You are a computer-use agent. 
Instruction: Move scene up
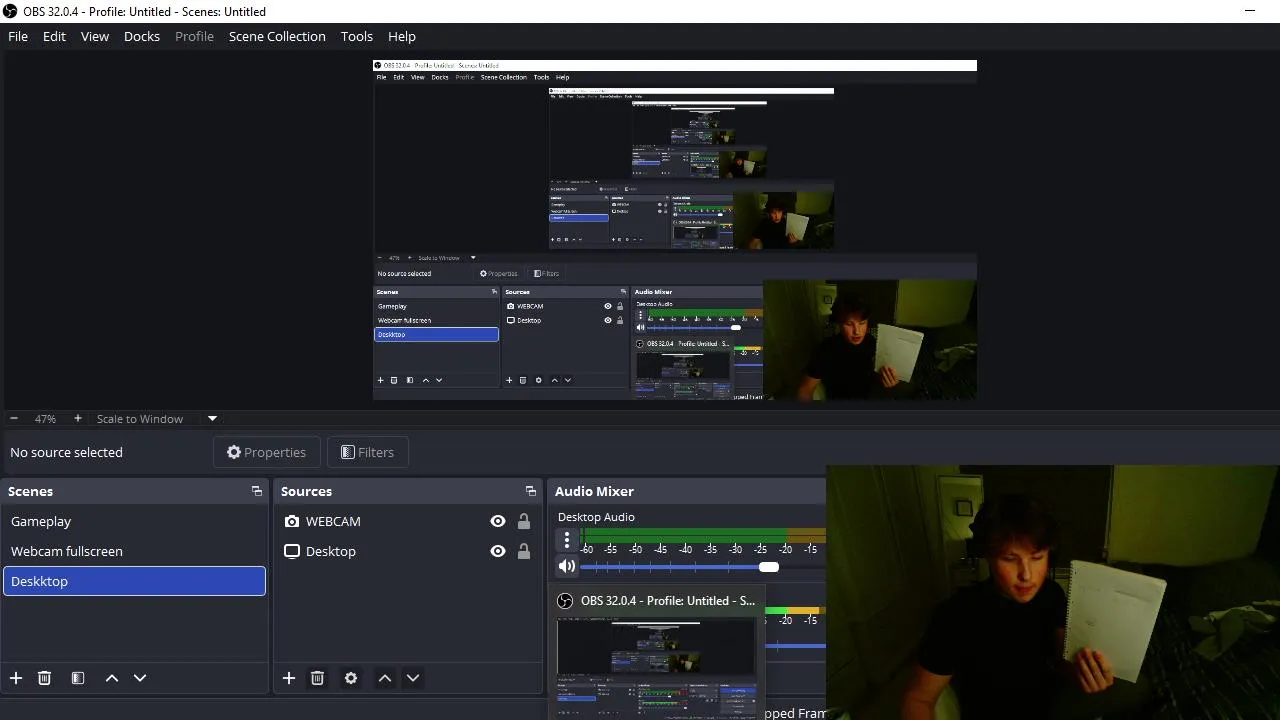pos(112,678)
